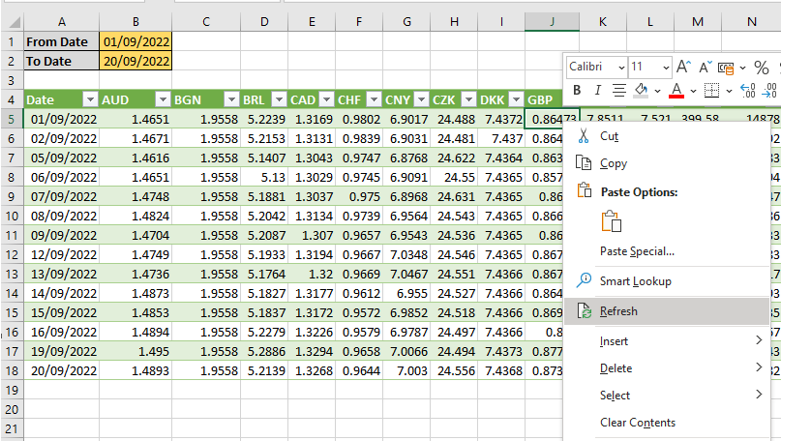Open the BGN column filter dropdown

tap(231, 100)
